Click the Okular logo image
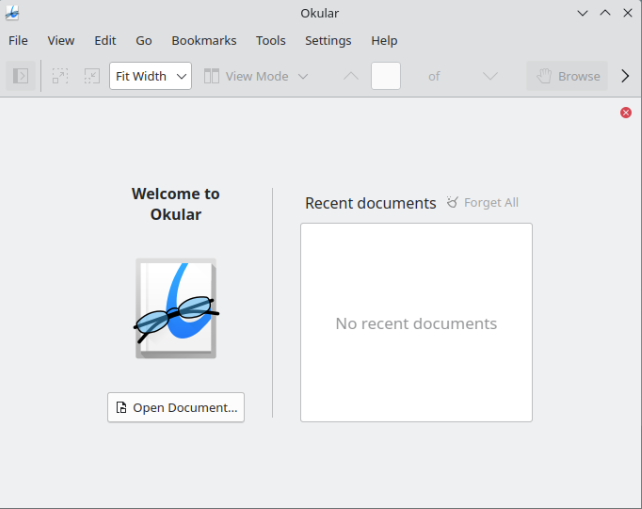 [176, 308]
